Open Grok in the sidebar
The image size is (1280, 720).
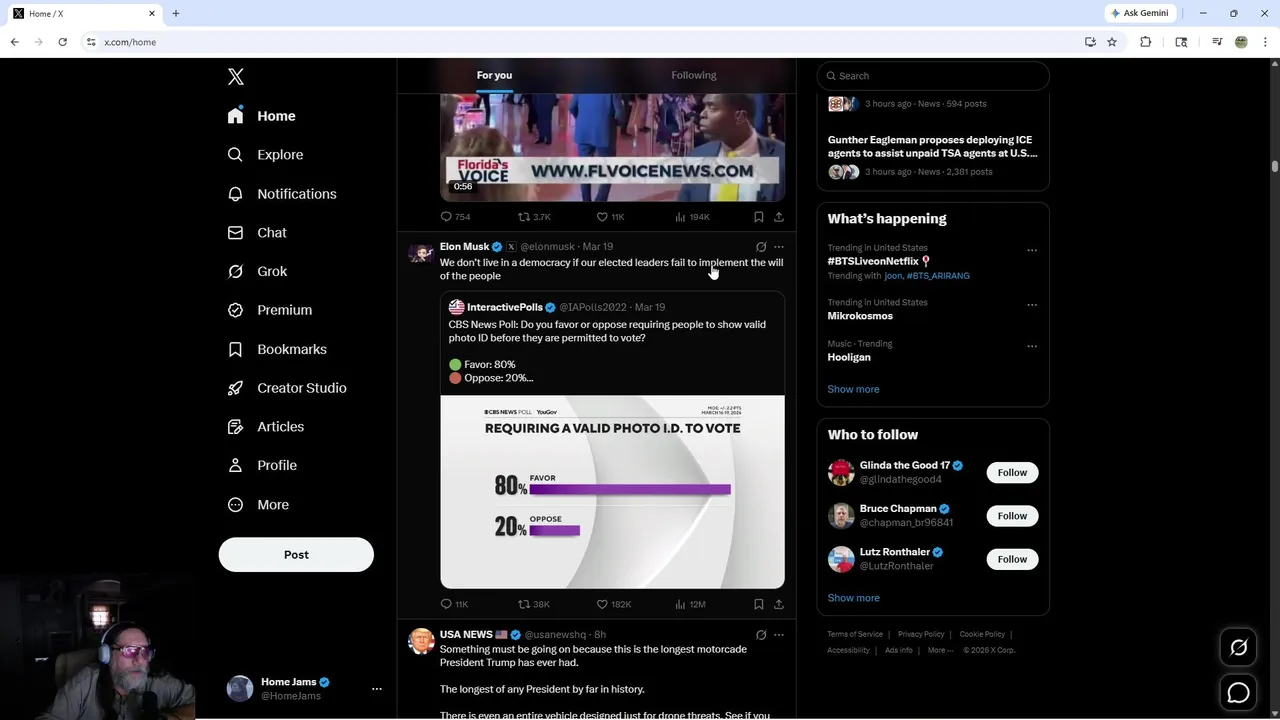[257, 272]
